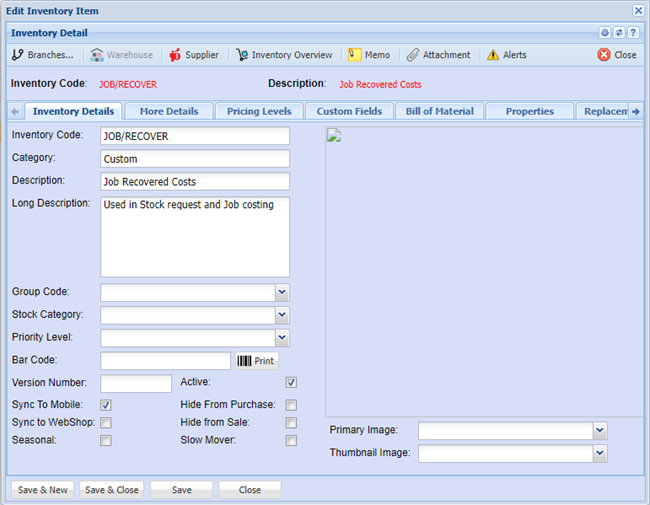Screen dimensions: 650x505
Task: View Alerts warning icon
Action: (x=506, y=55)
